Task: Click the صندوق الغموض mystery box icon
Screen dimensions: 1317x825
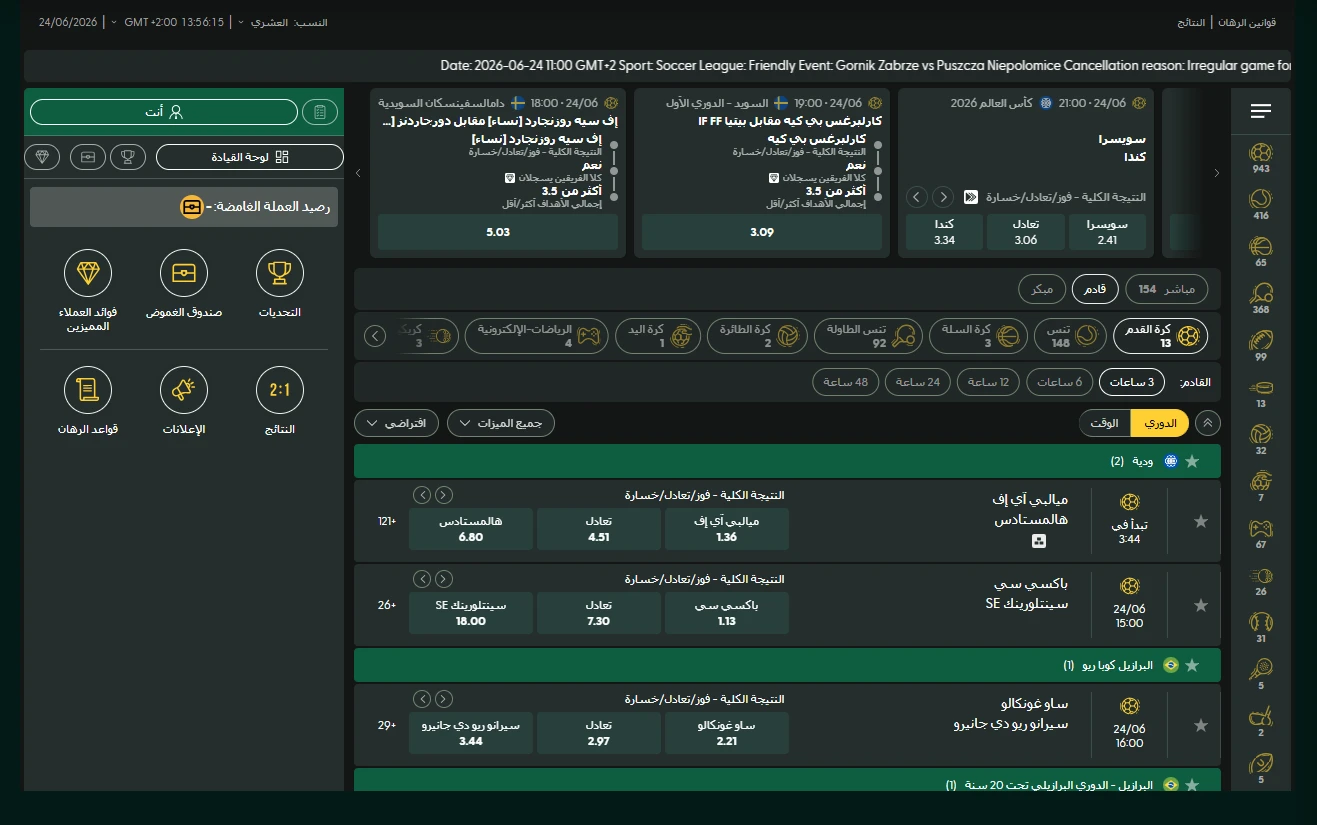Action: (x=184, y=273)
